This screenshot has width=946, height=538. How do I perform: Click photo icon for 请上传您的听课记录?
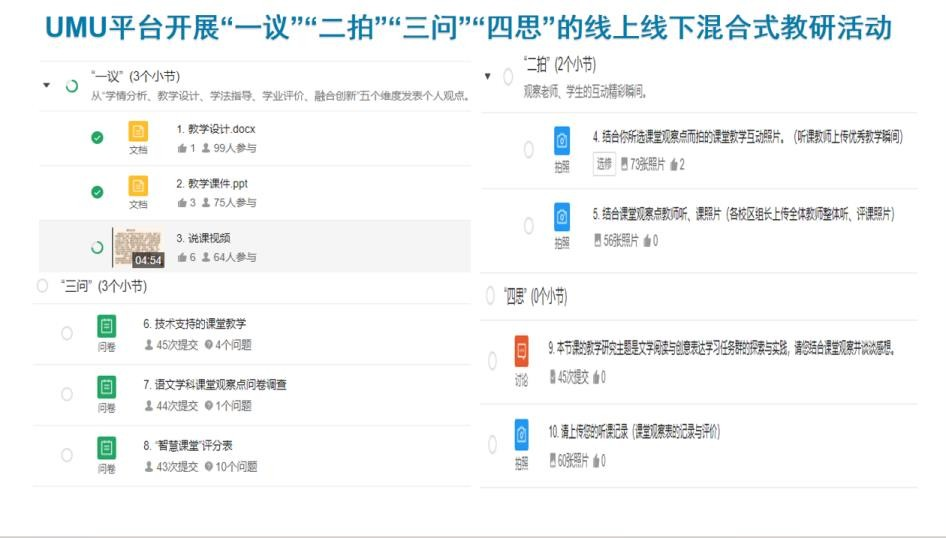pos(521,435)
